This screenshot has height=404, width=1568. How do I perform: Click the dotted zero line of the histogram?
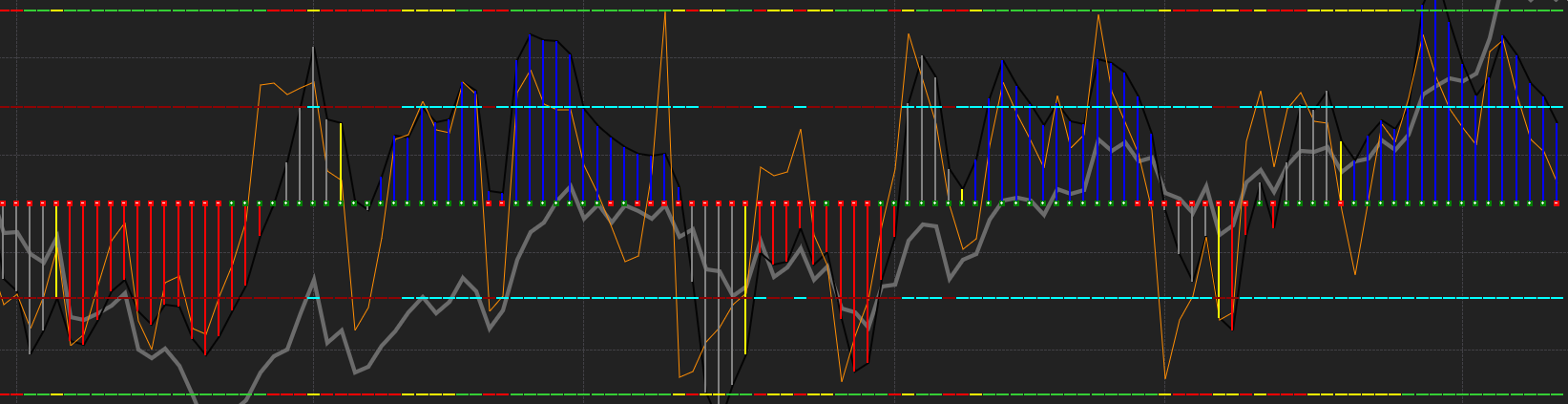click(784, 203)
